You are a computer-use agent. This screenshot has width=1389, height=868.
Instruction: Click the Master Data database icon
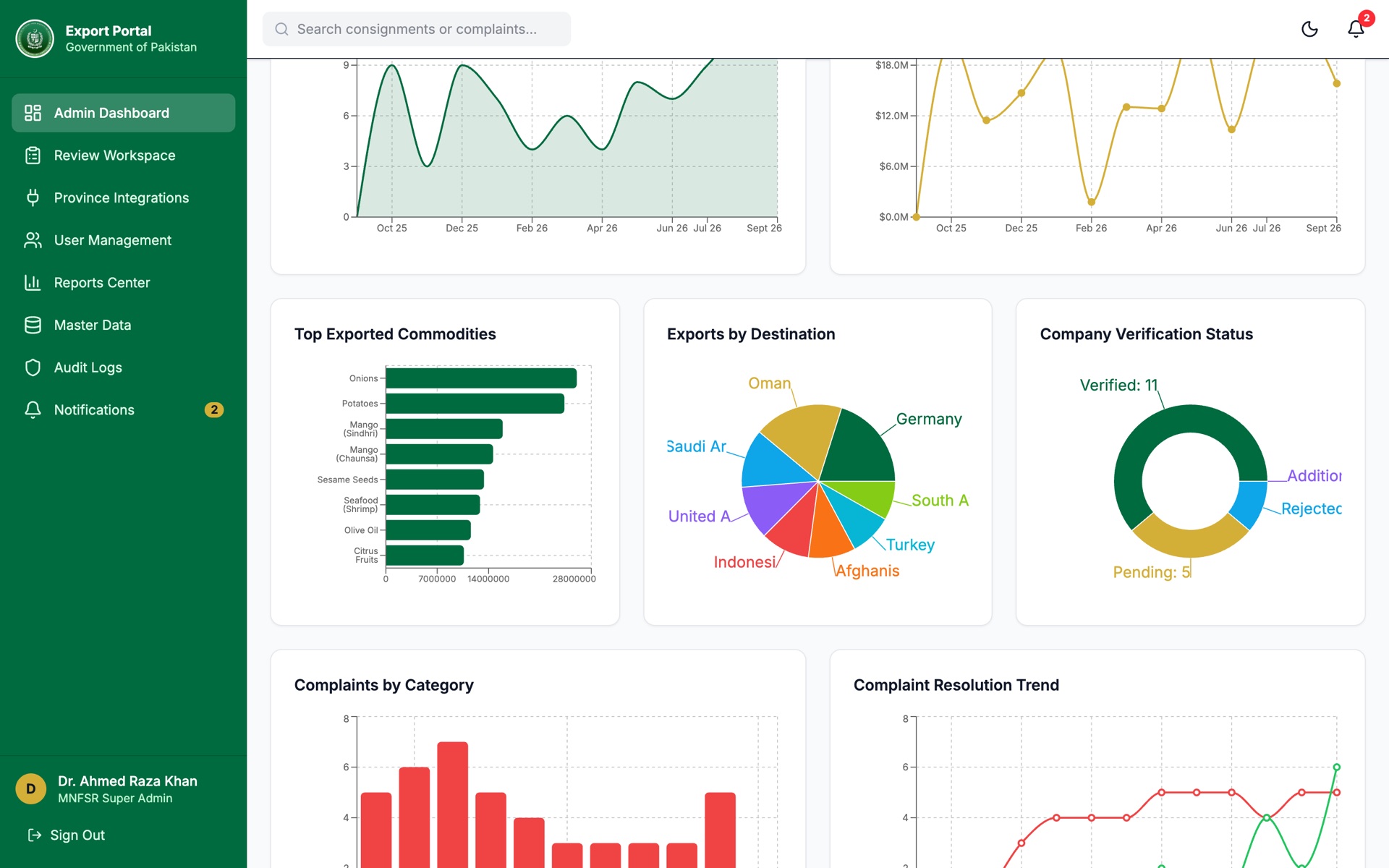click(33, 325)
